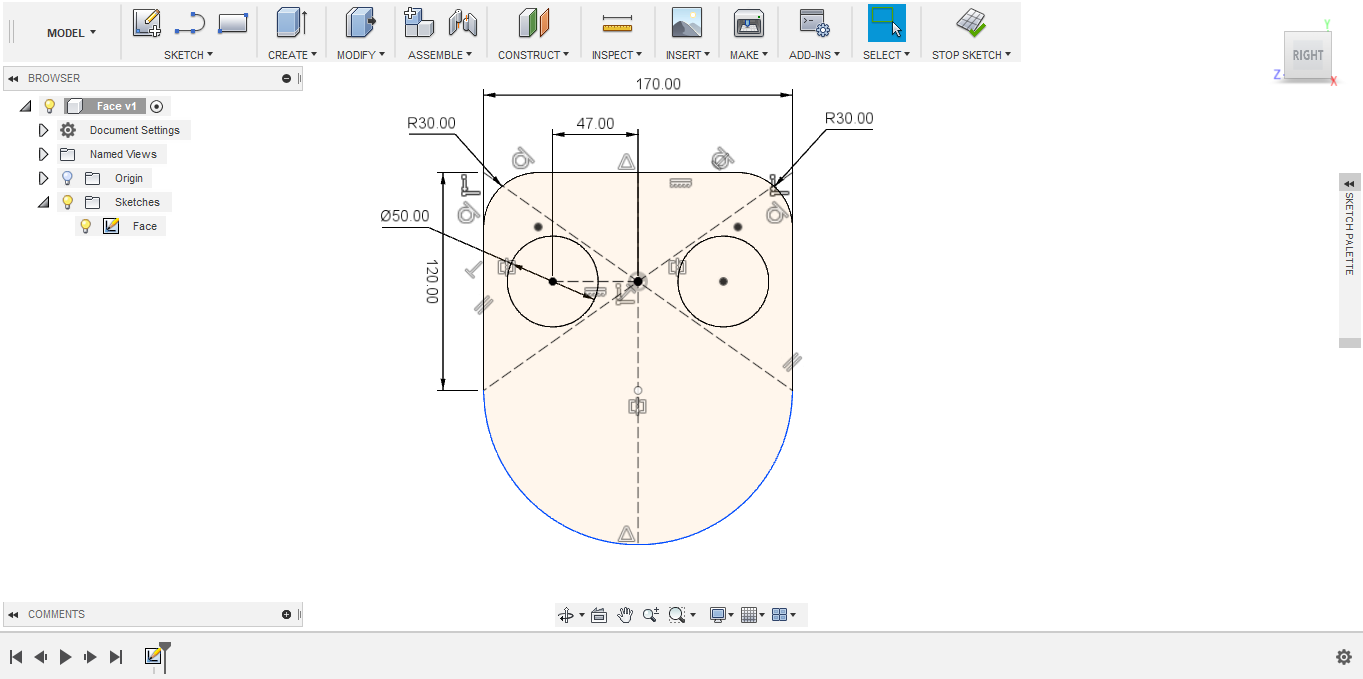Open the ASSEMBLE menu
This screenshot has width=1363, height=679.
point(440,55)
